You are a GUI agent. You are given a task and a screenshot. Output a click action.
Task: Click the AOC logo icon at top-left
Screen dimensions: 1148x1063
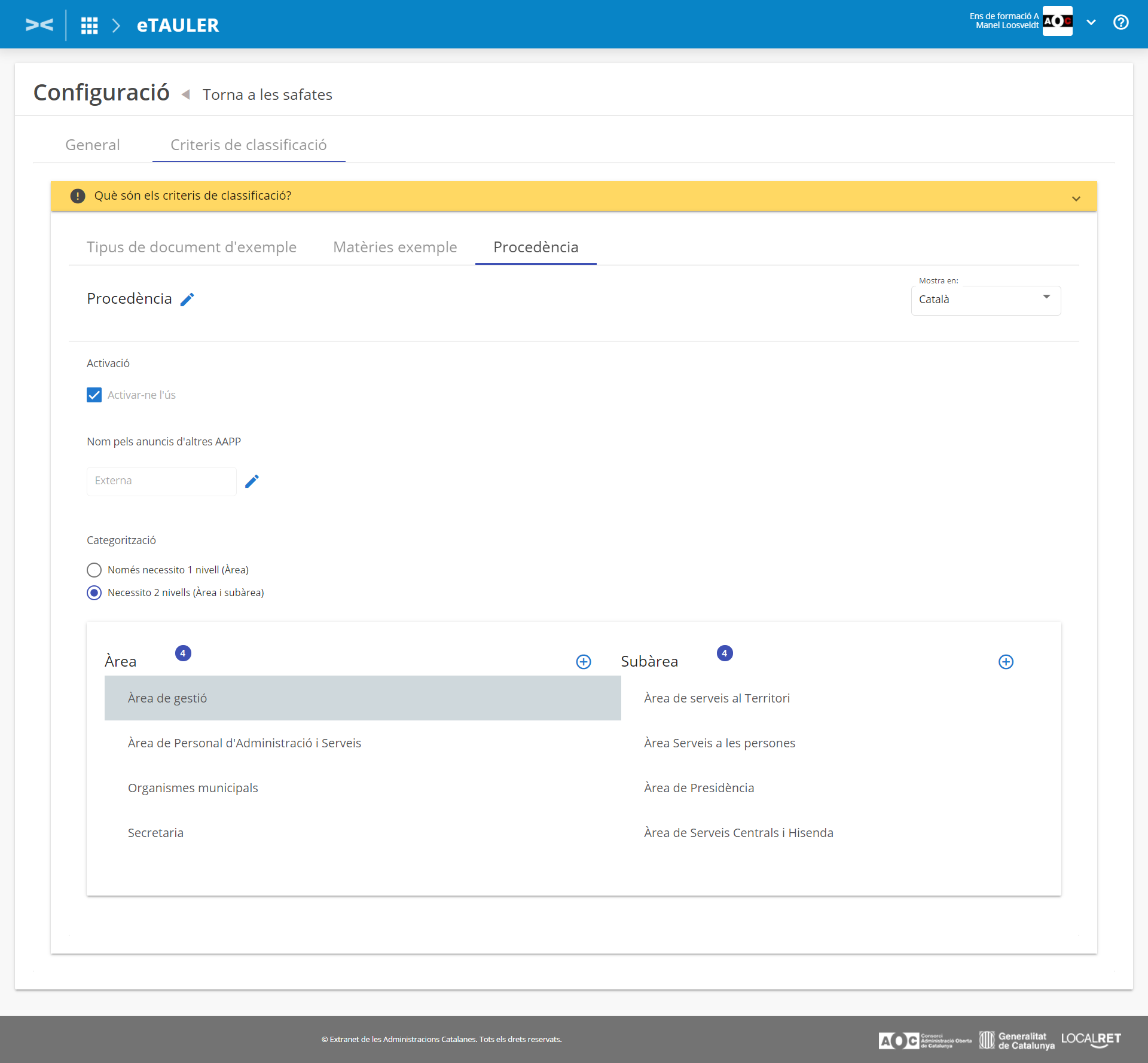click(x=39, y=25)
